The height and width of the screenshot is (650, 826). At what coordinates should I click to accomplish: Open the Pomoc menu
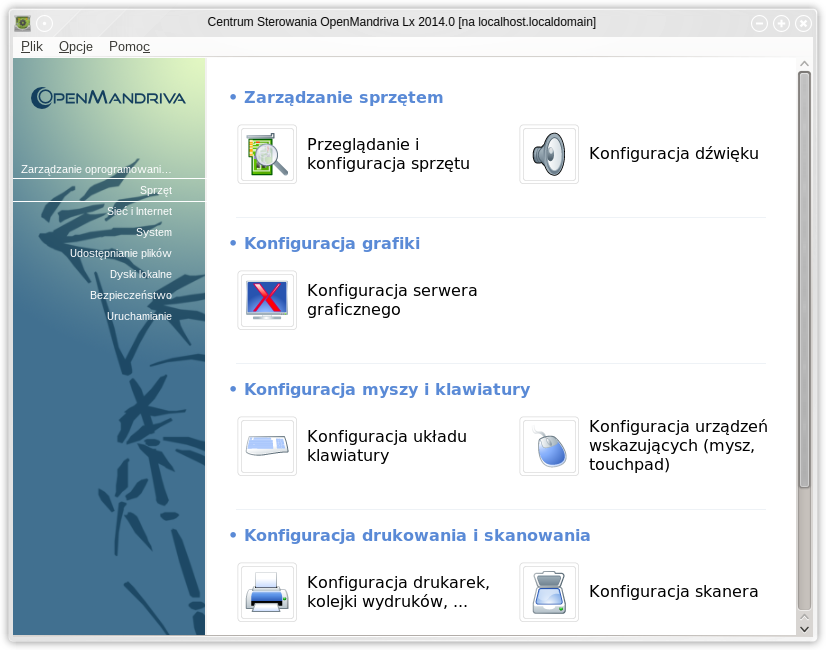[x=130, y=46]
